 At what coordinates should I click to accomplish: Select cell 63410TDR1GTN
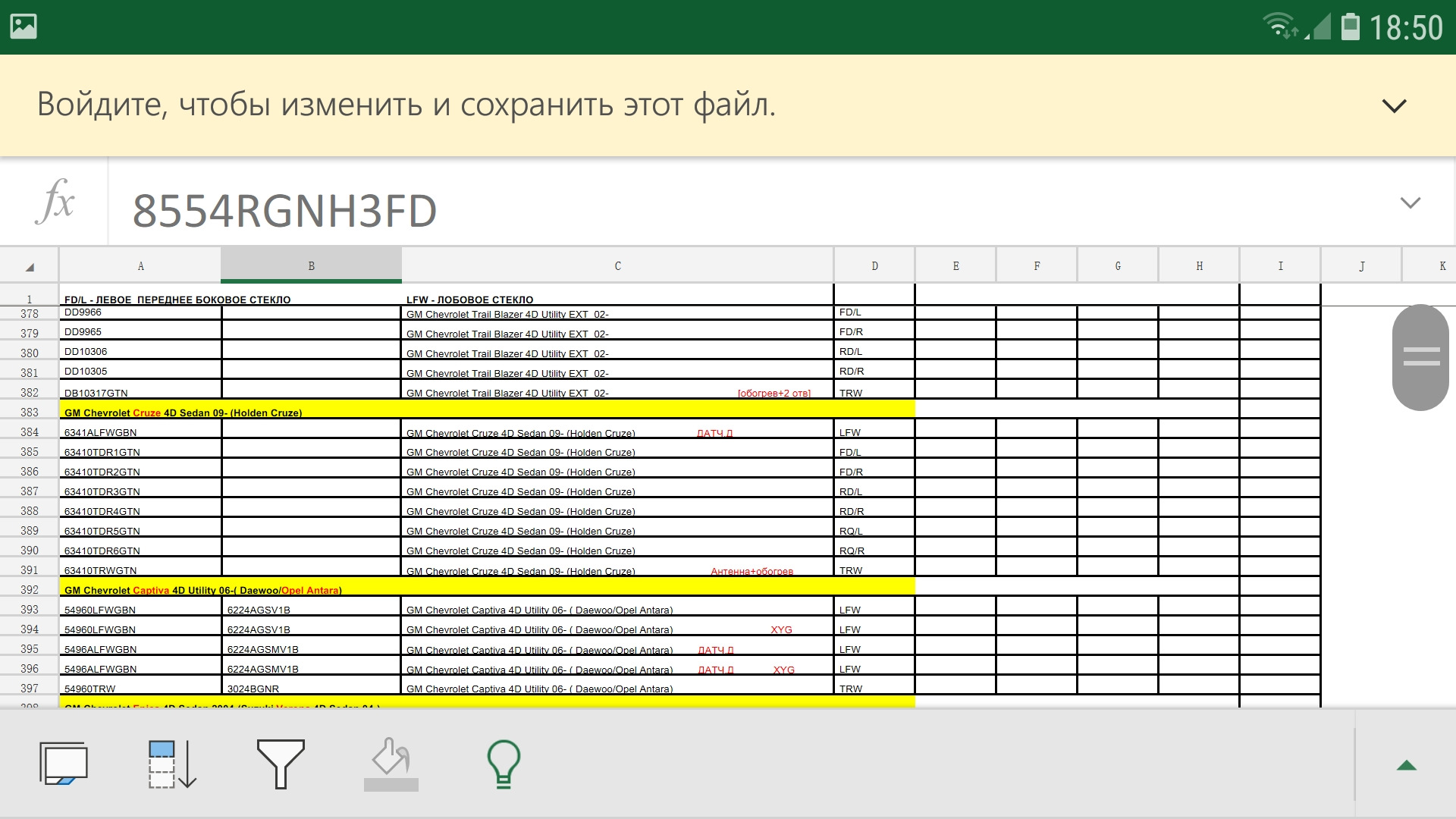(x=140, y=451)
